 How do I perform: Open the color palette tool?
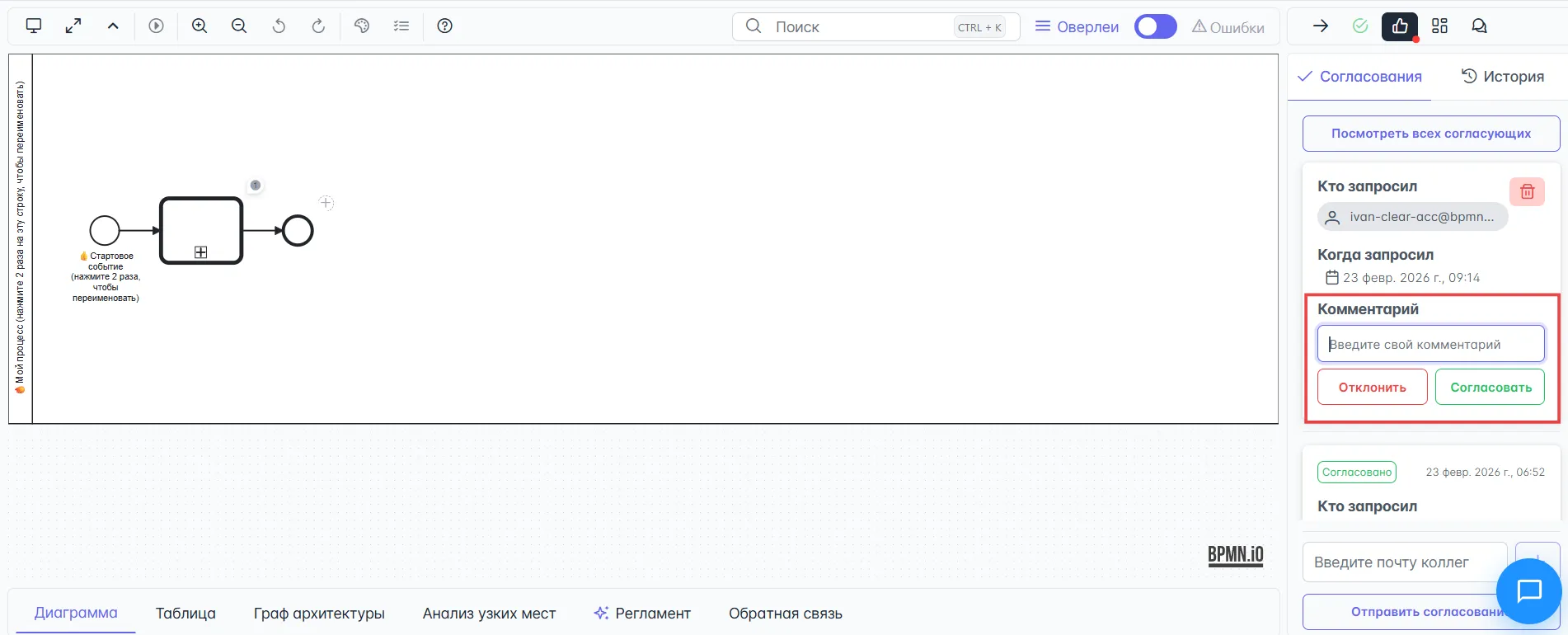click(x=361, y=26)
